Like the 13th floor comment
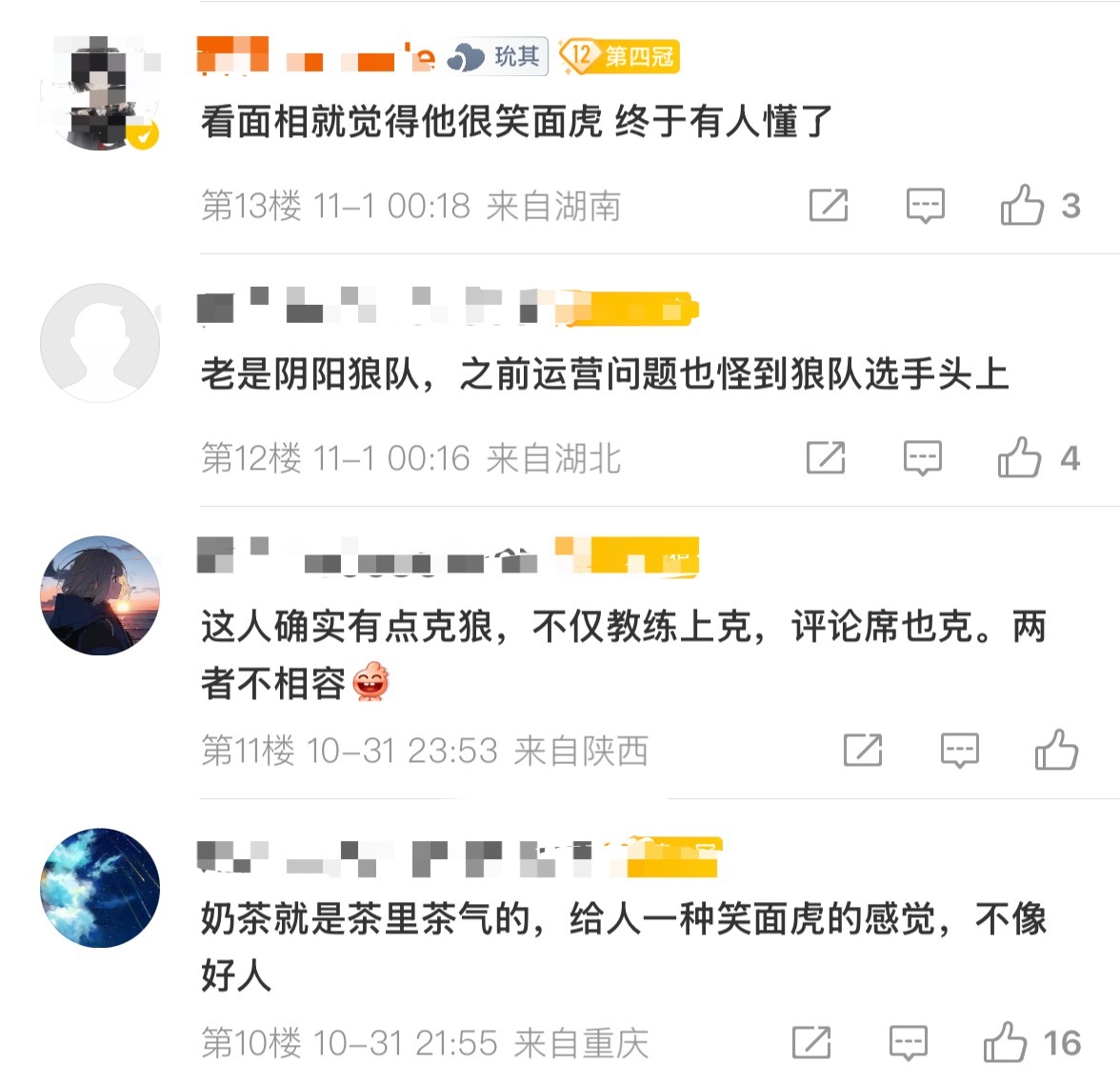Viewport: 1120px width, 1085px height. (x=1022, y=206)
